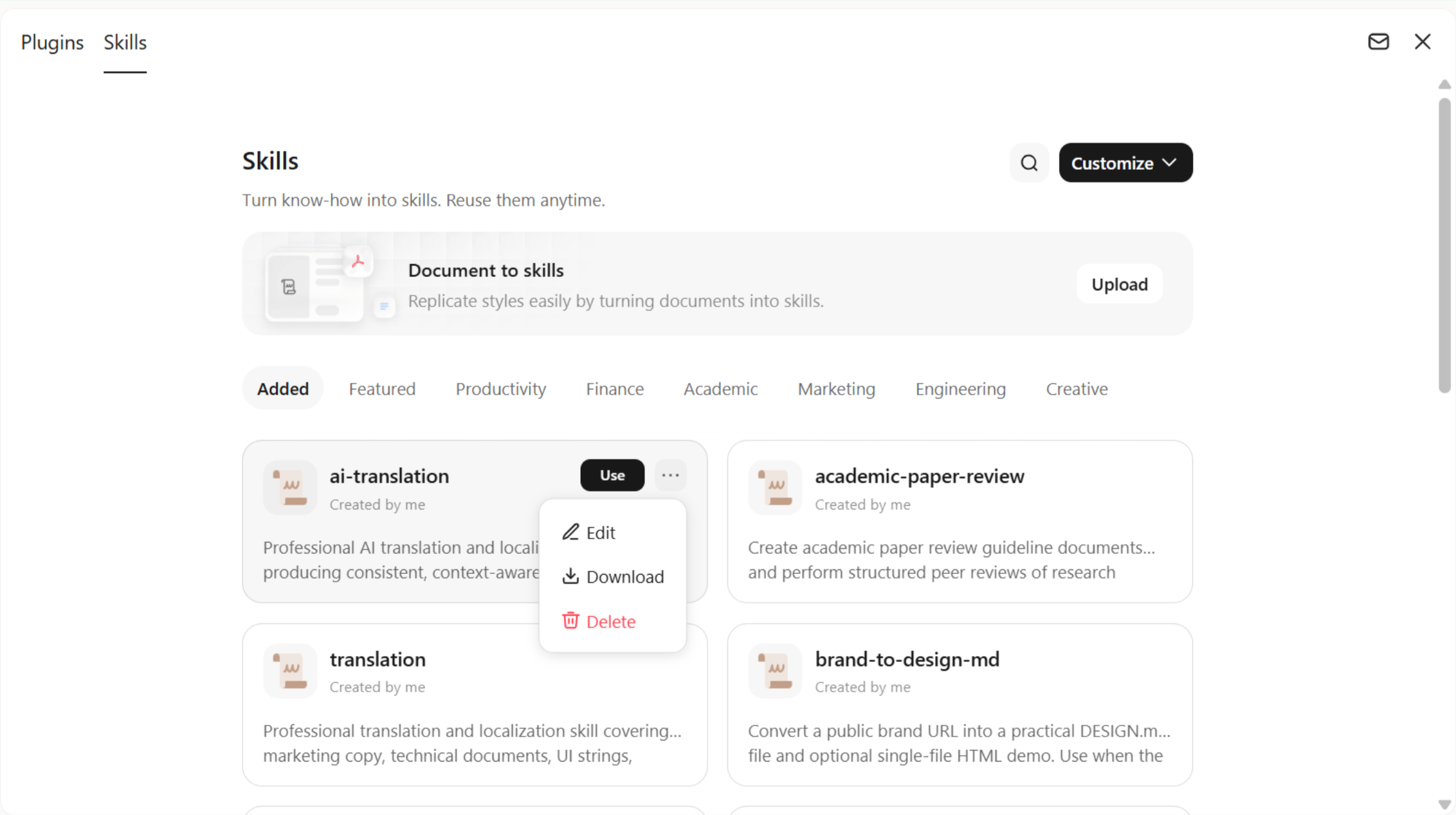Click the Upload button
This screenshot has width=1456, height=815.
(1119, 283)
